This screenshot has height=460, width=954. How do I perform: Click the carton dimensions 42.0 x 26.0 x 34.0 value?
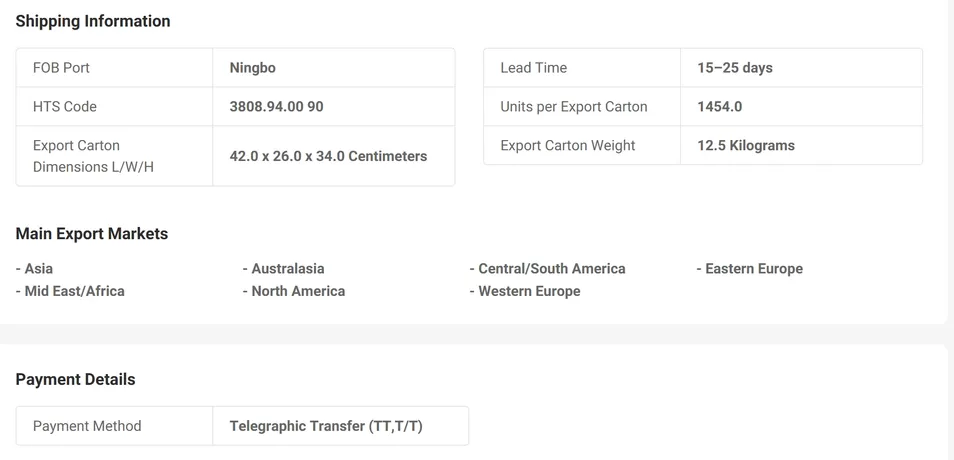[x=328, y=156]
